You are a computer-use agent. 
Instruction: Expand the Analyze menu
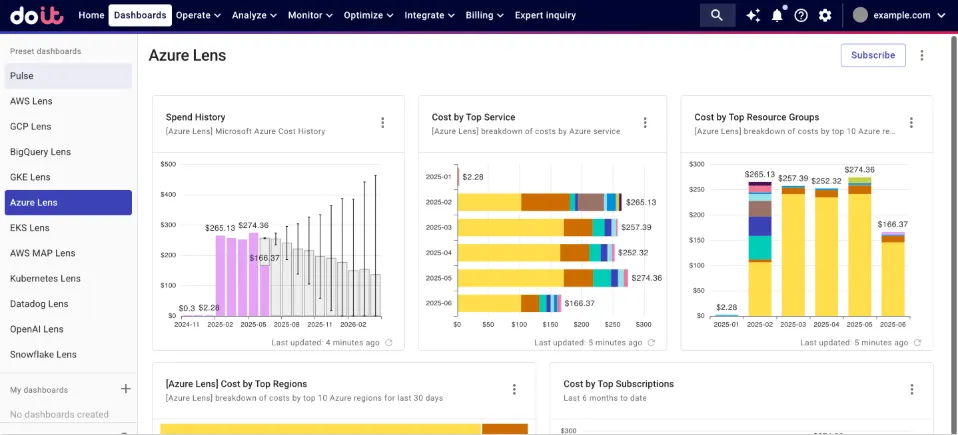[254, 15]
